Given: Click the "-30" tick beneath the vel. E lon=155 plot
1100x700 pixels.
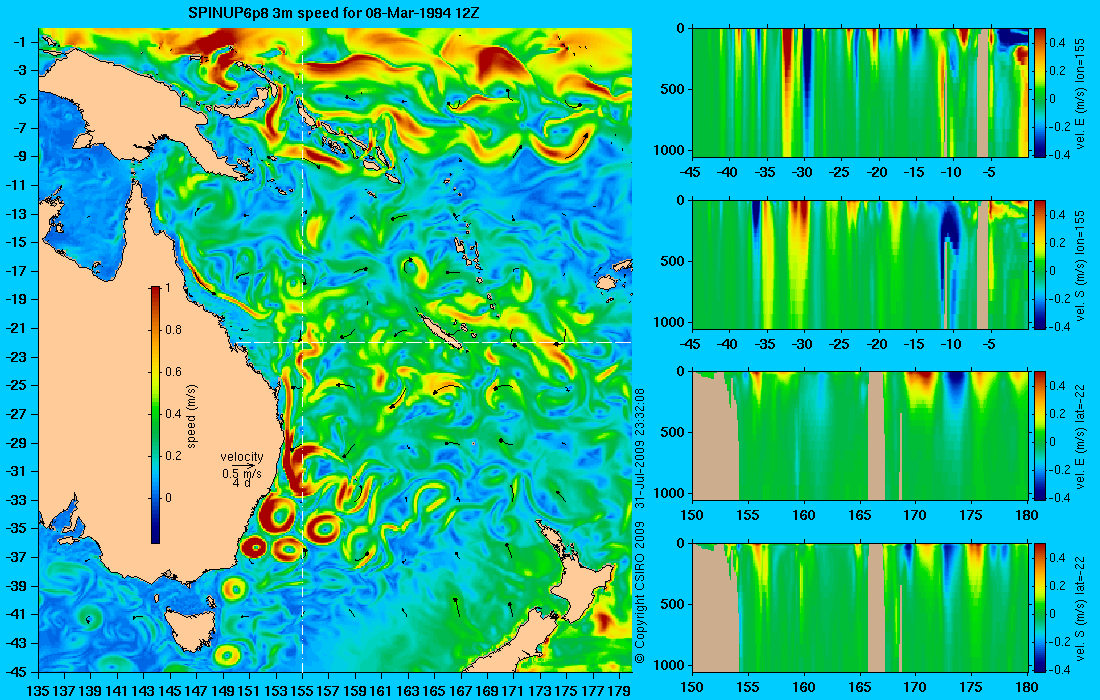Looking at the screenshot, I should pos(803,172).
